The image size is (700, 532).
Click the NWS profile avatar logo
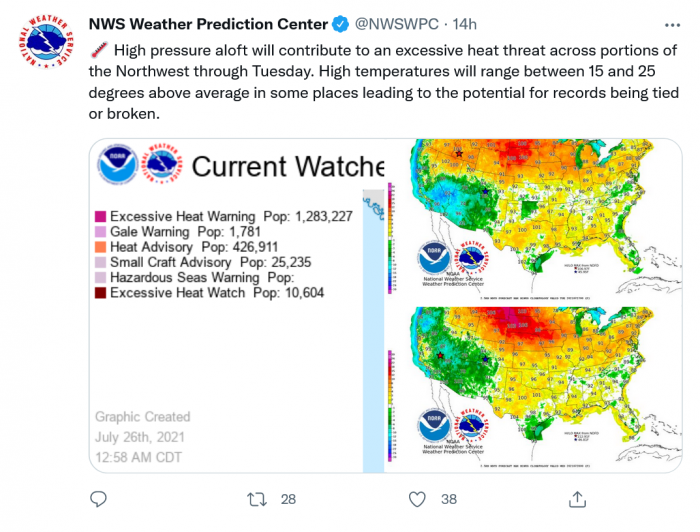46,41
